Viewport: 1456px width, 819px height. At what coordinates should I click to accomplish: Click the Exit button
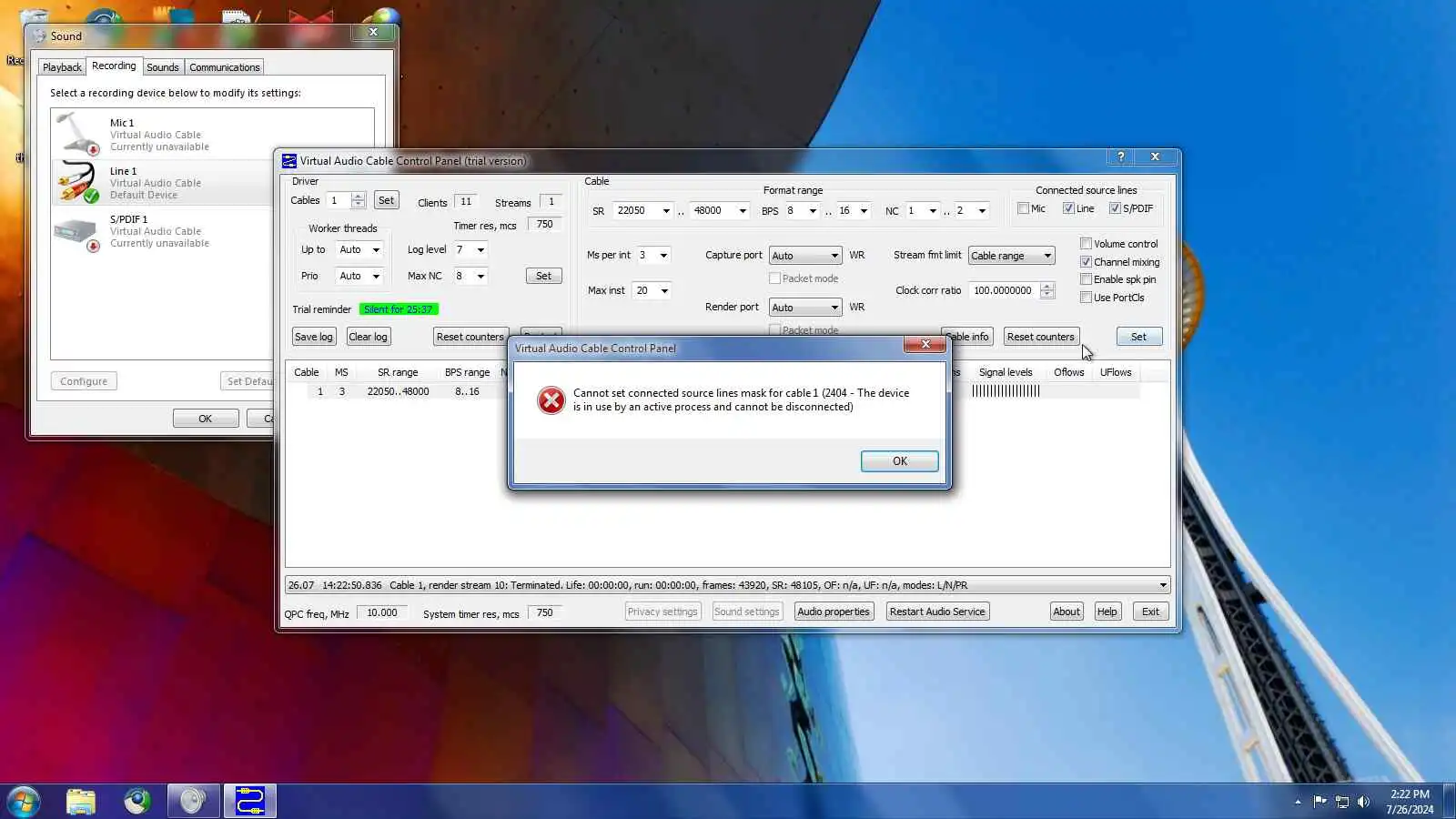tap(1151, 612)
